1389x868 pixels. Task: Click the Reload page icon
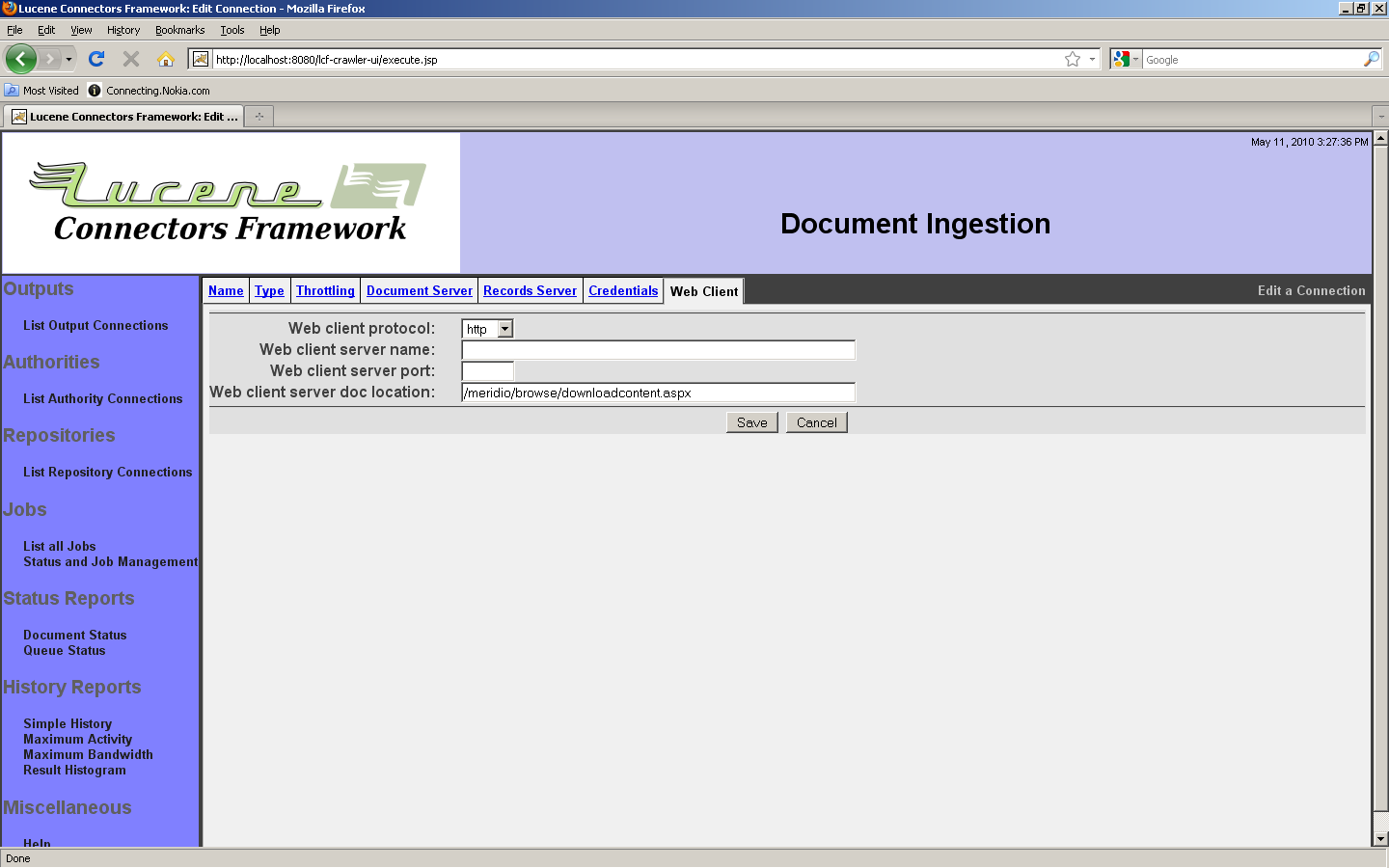click(x=96, y=59)
